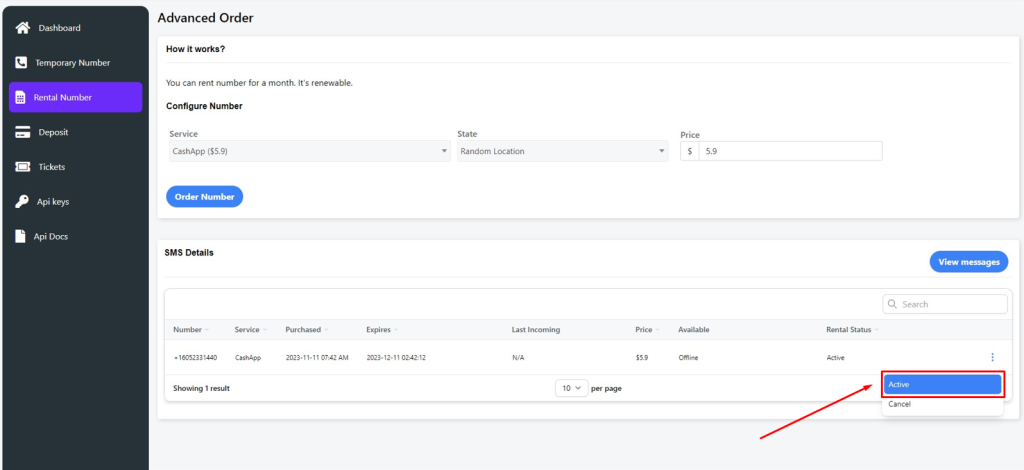Click the Rental Number SIM icon

tap(20, 98)
